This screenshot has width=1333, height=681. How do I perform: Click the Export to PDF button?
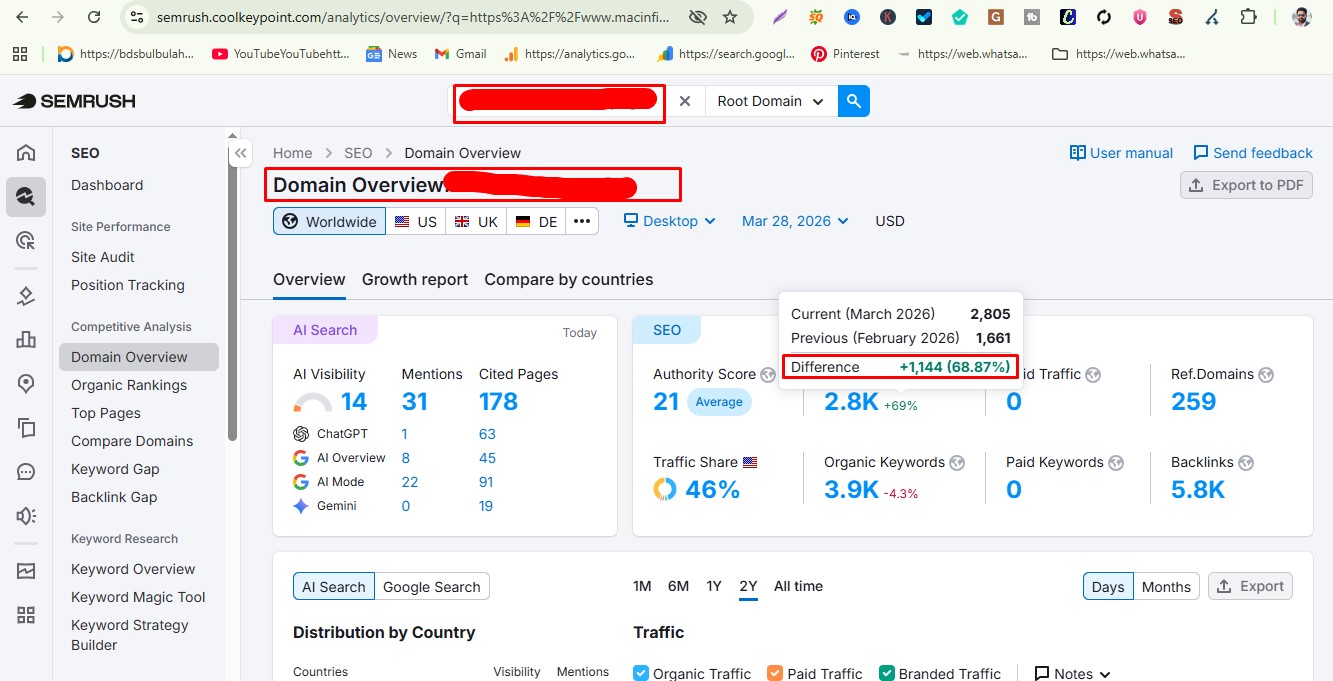[1246, 184]
